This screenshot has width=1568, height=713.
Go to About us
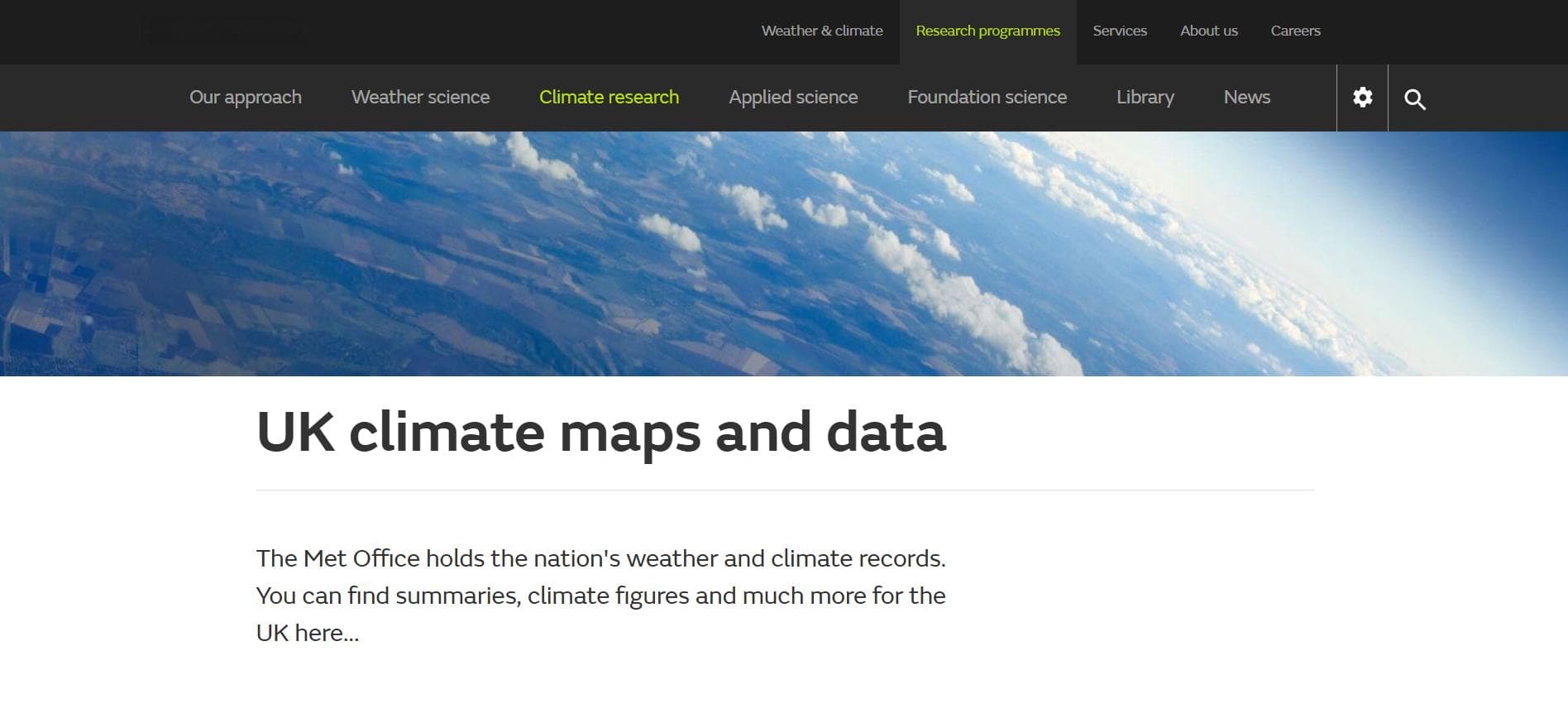tap(1208, 31)
